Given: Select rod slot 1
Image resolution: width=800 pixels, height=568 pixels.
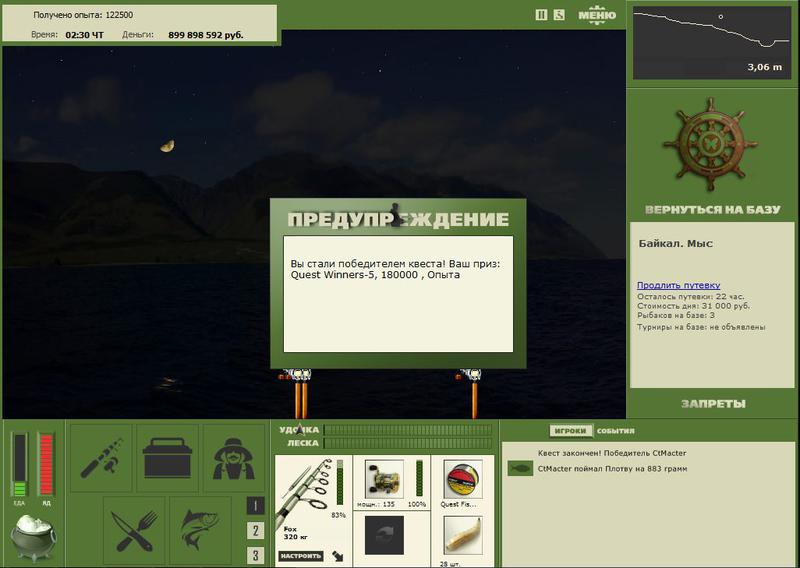Looking at the screenshot, I should pos(256,506).
